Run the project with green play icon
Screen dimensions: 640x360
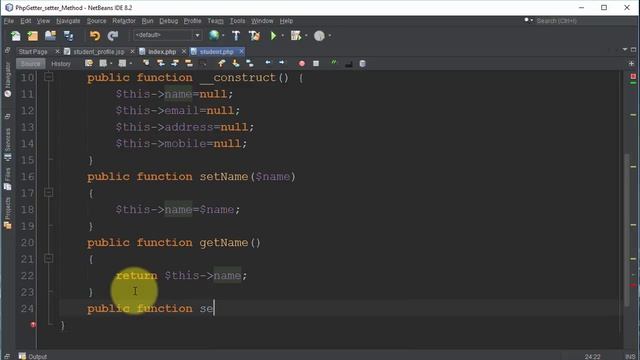[x=273, y=36]
